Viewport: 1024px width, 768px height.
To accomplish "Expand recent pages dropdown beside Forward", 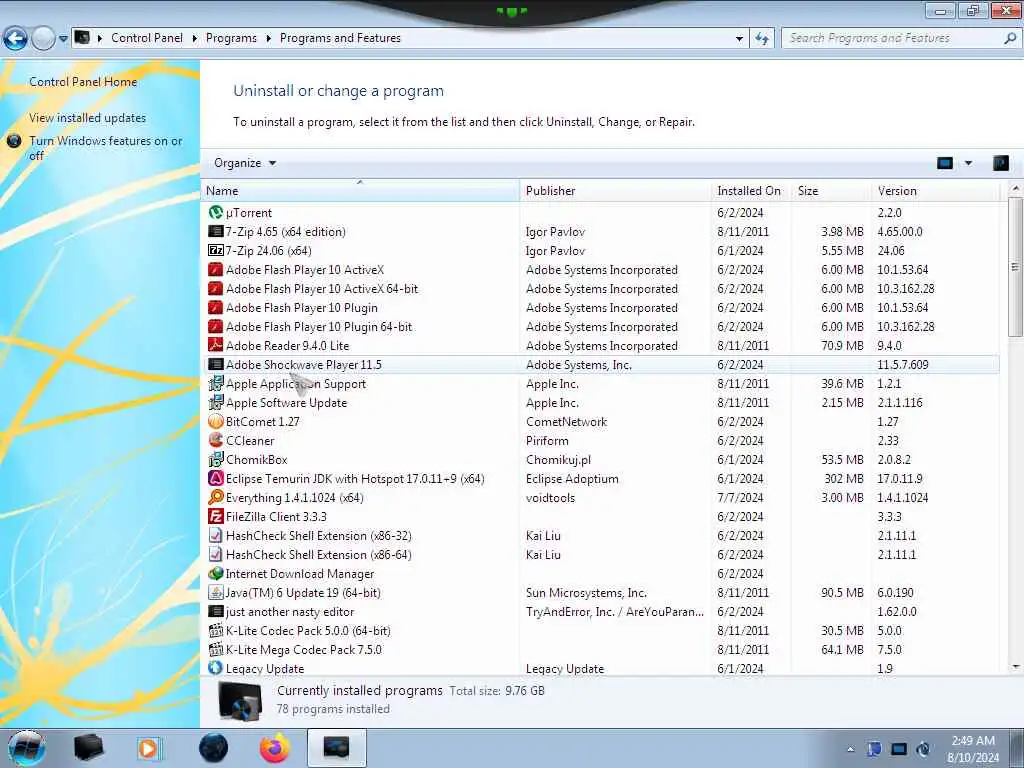I will pos(63,39).
